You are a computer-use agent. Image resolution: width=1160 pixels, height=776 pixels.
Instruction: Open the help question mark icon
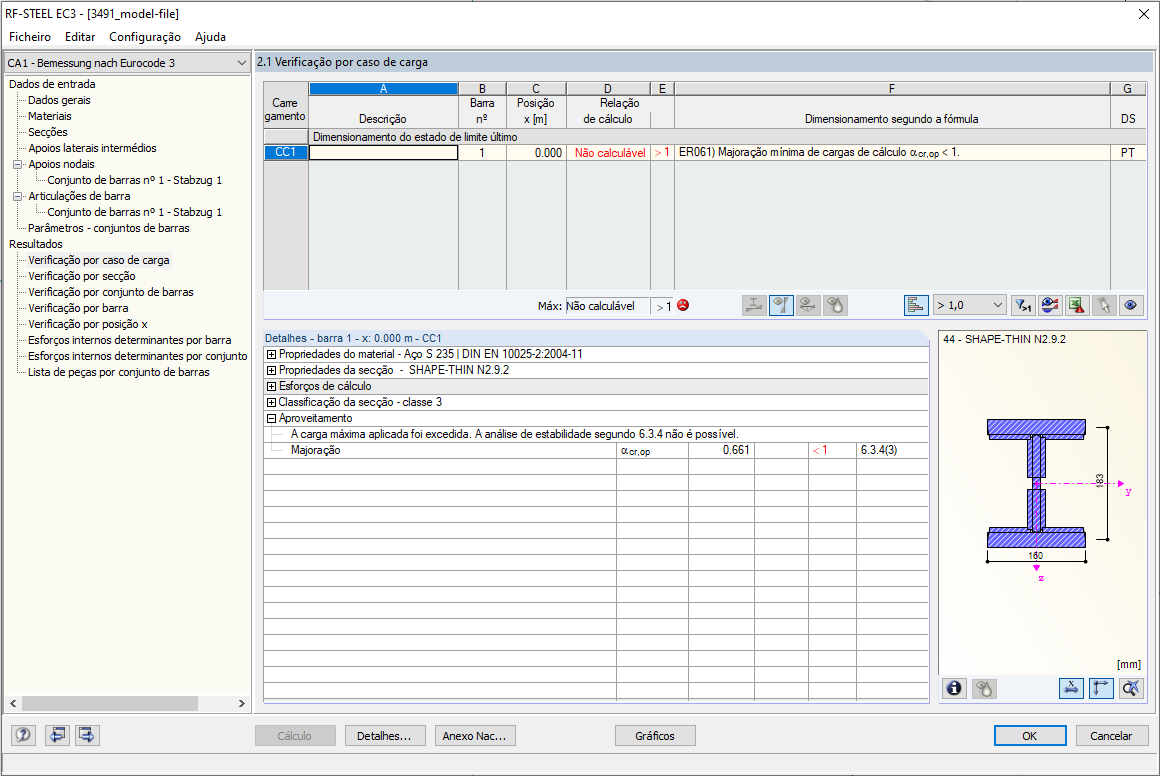coord(24,735)
